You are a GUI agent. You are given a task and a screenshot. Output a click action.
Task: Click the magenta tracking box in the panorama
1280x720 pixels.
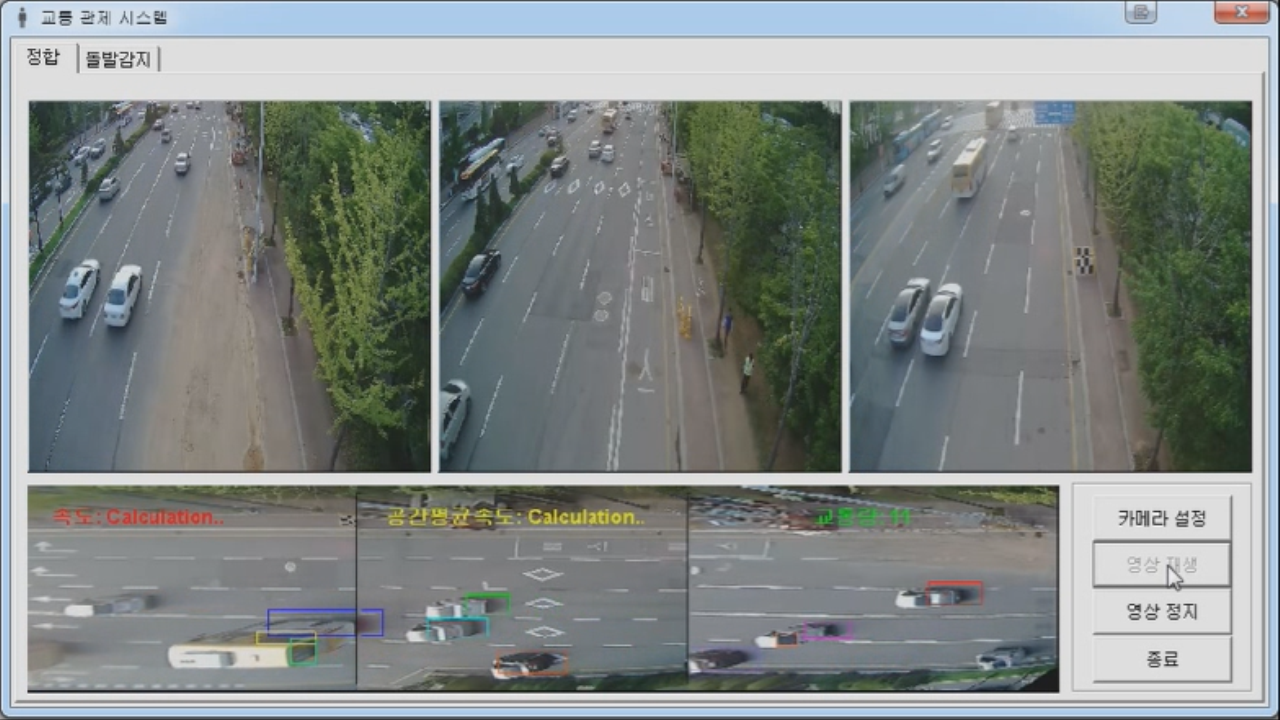pos(827,631)
